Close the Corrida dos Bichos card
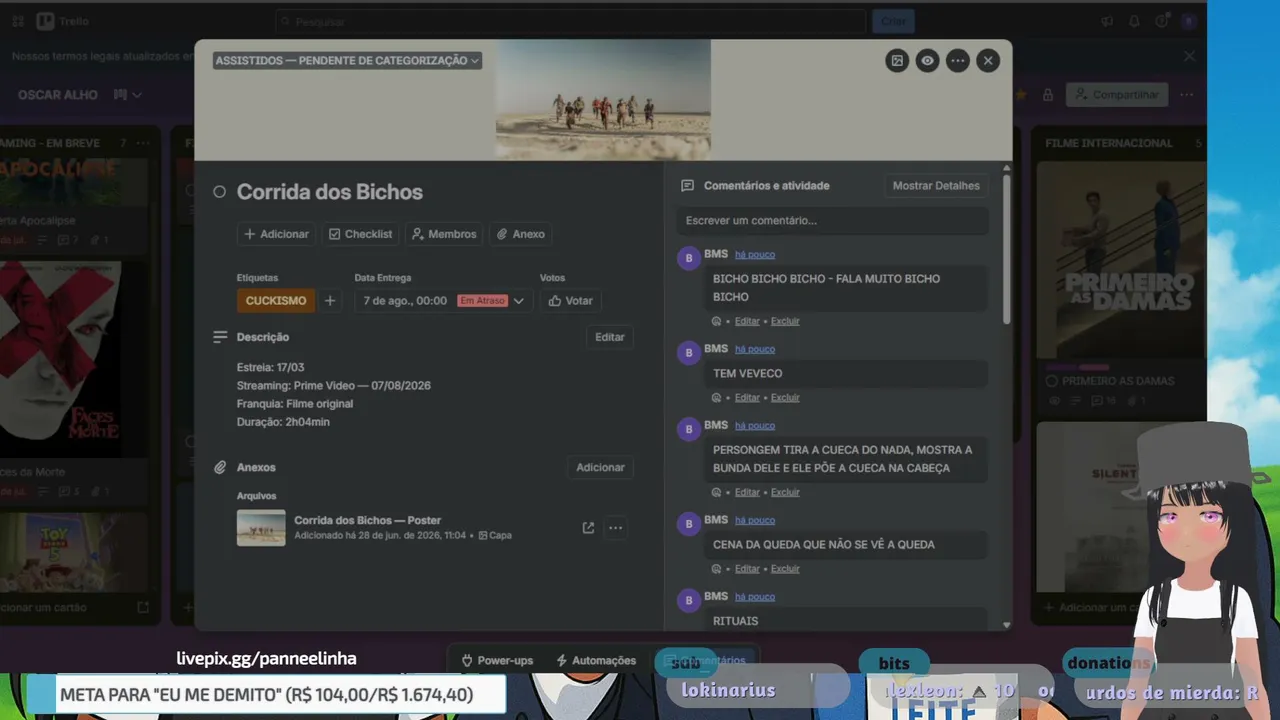 click(x=988, y=61)
